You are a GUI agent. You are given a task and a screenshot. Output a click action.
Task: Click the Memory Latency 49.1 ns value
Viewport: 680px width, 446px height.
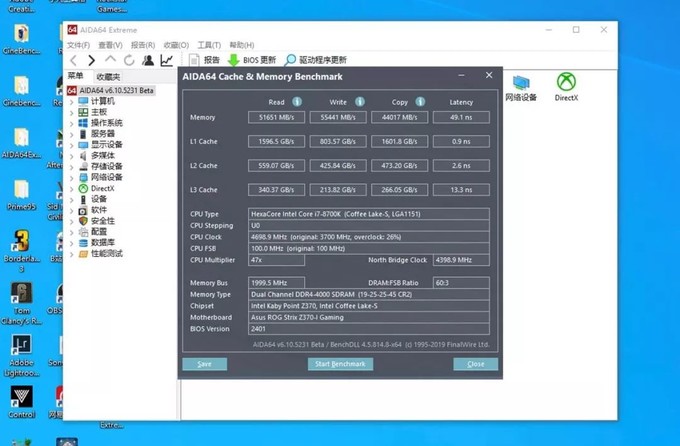[x=461, y=117]
